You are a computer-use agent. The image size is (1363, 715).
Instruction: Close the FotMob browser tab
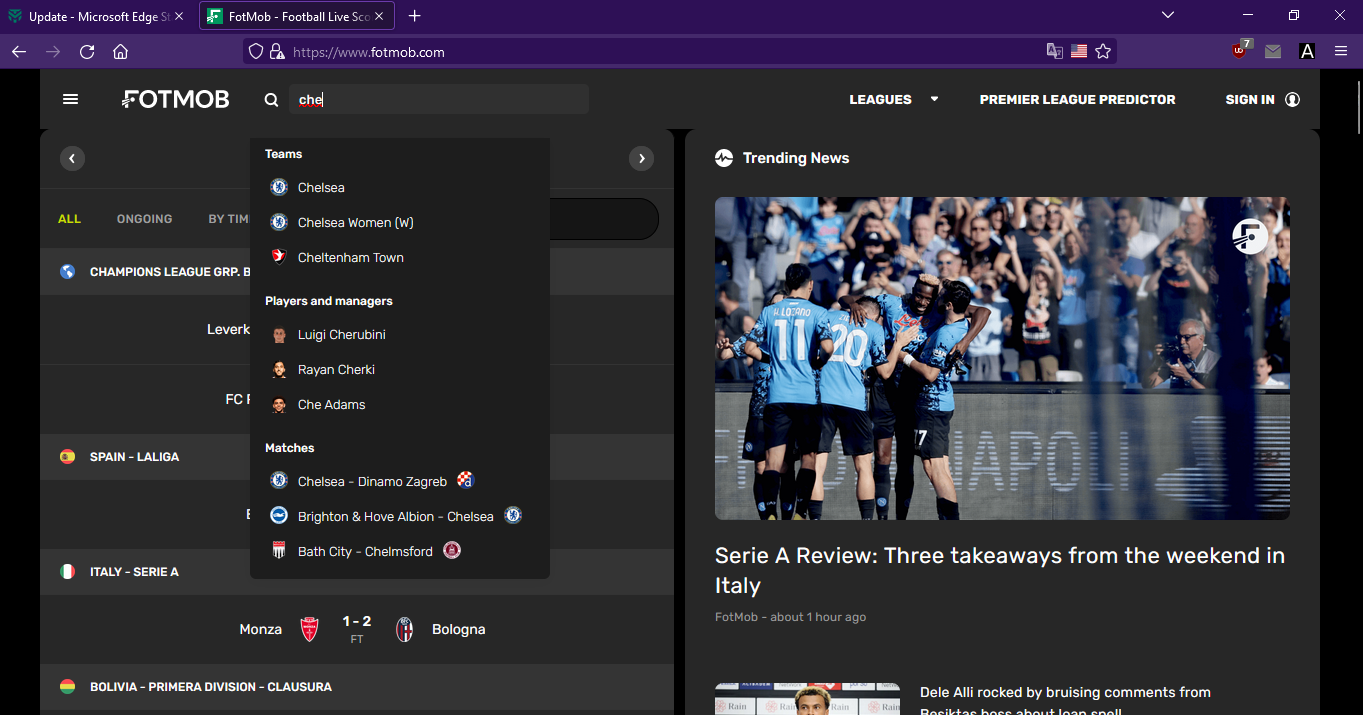coord(379,16)
